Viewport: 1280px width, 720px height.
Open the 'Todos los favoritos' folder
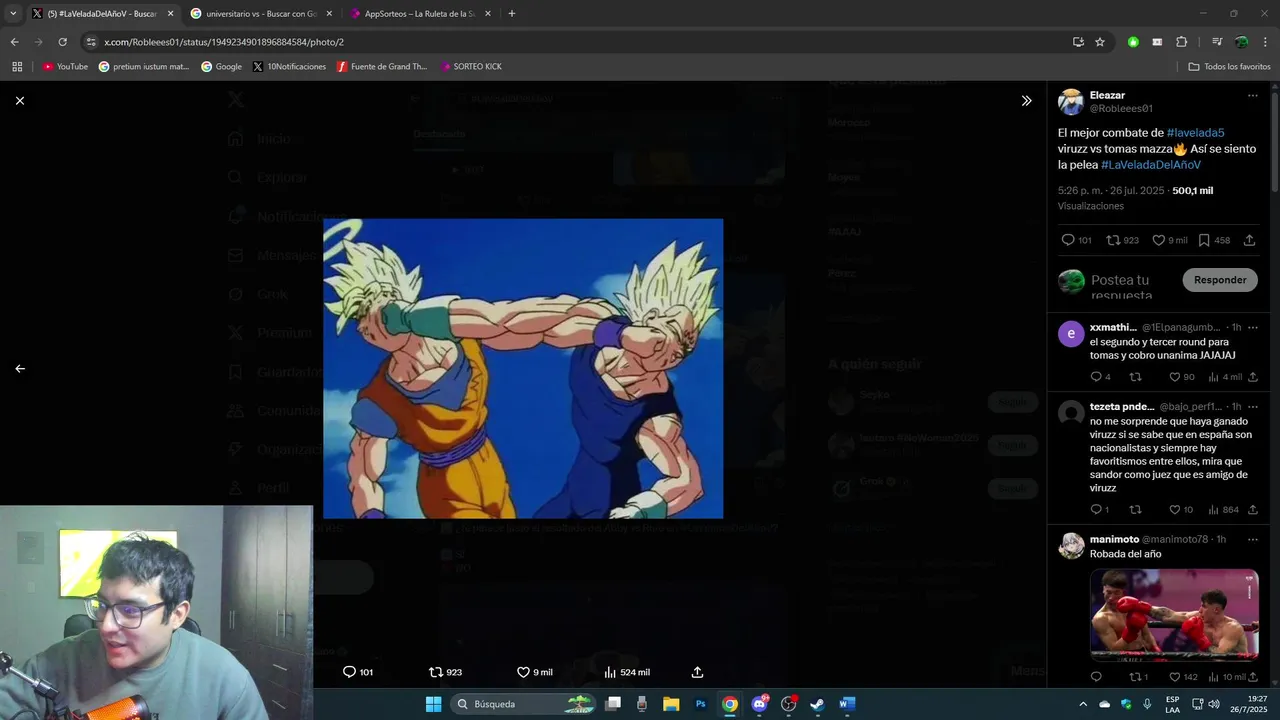point(1229,67)
